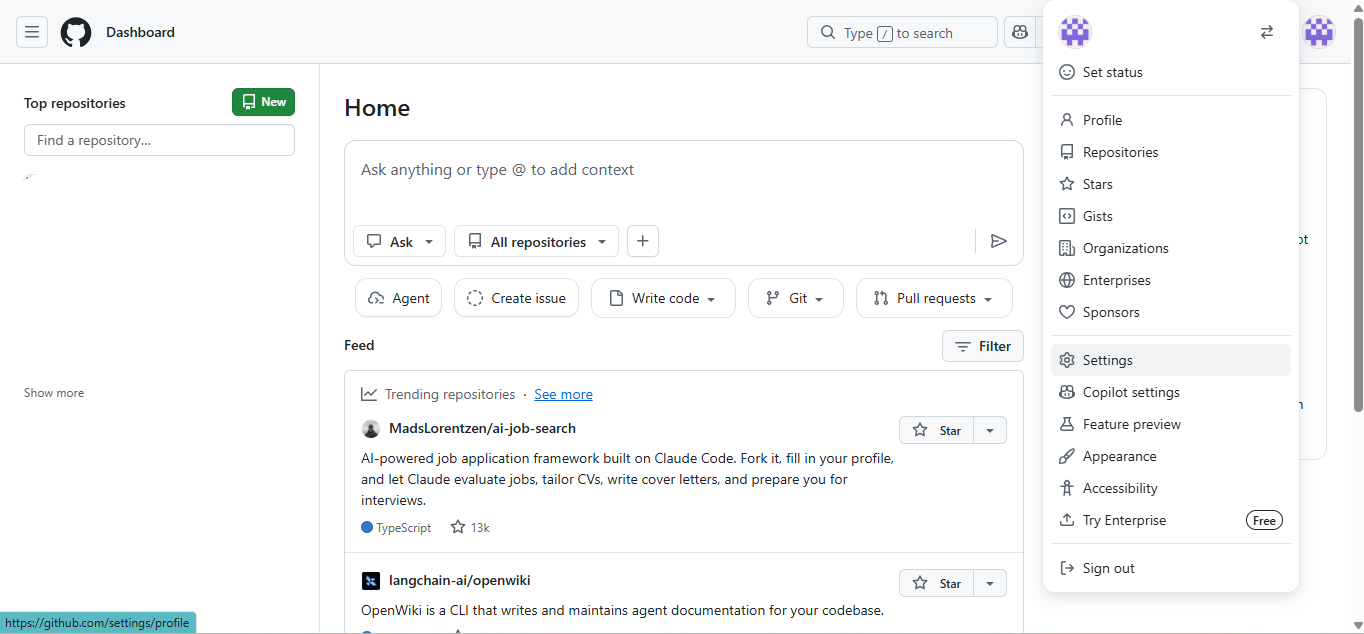Open Gists in the user menu
The height and width of the screenshot is (634, 1364).
tap(1171, 216)
